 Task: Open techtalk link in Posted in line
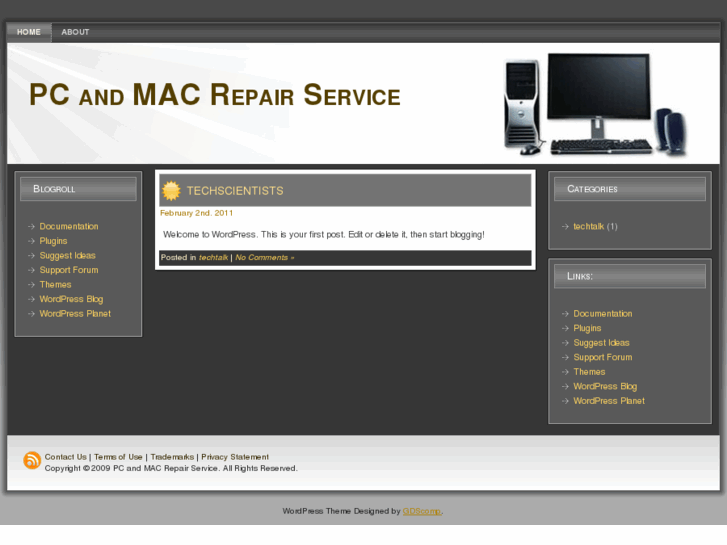(213, 257)
